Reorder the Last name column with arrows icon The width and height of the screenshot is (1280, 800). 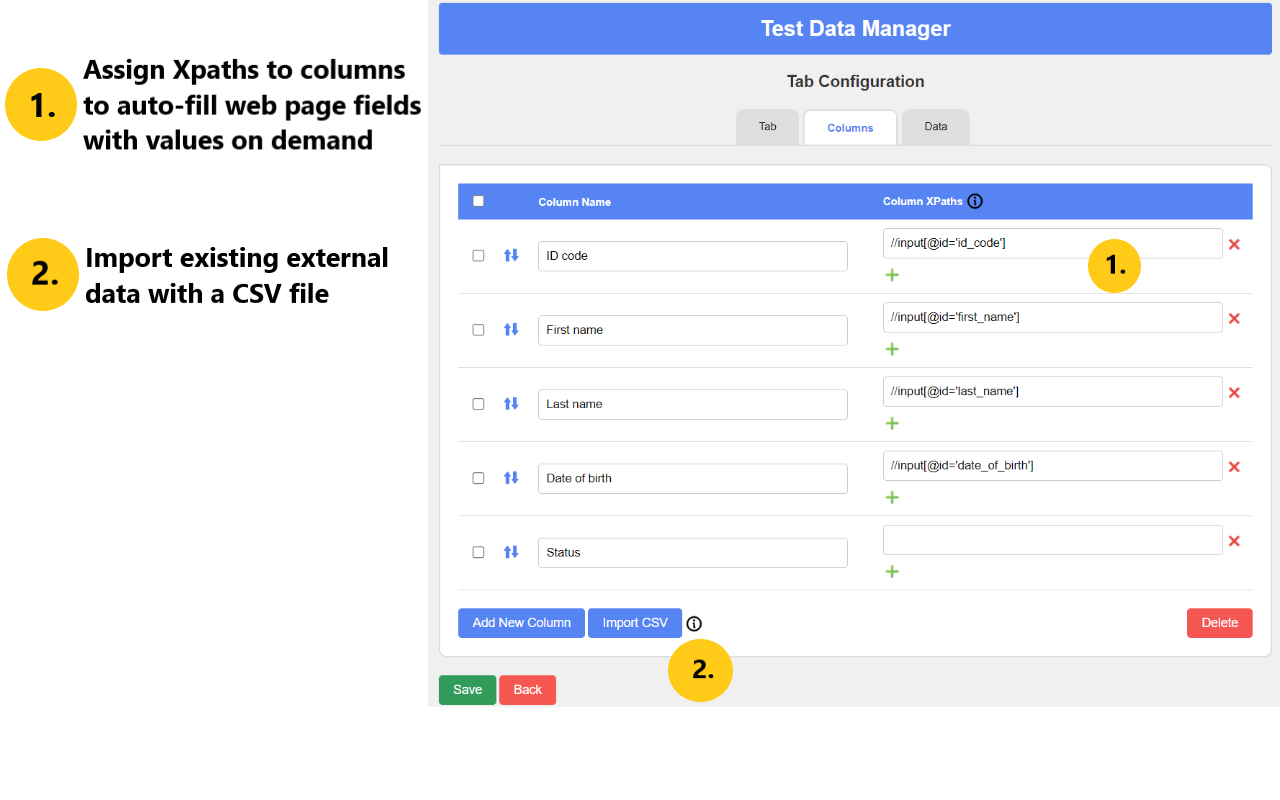click(x=511, y=404)
